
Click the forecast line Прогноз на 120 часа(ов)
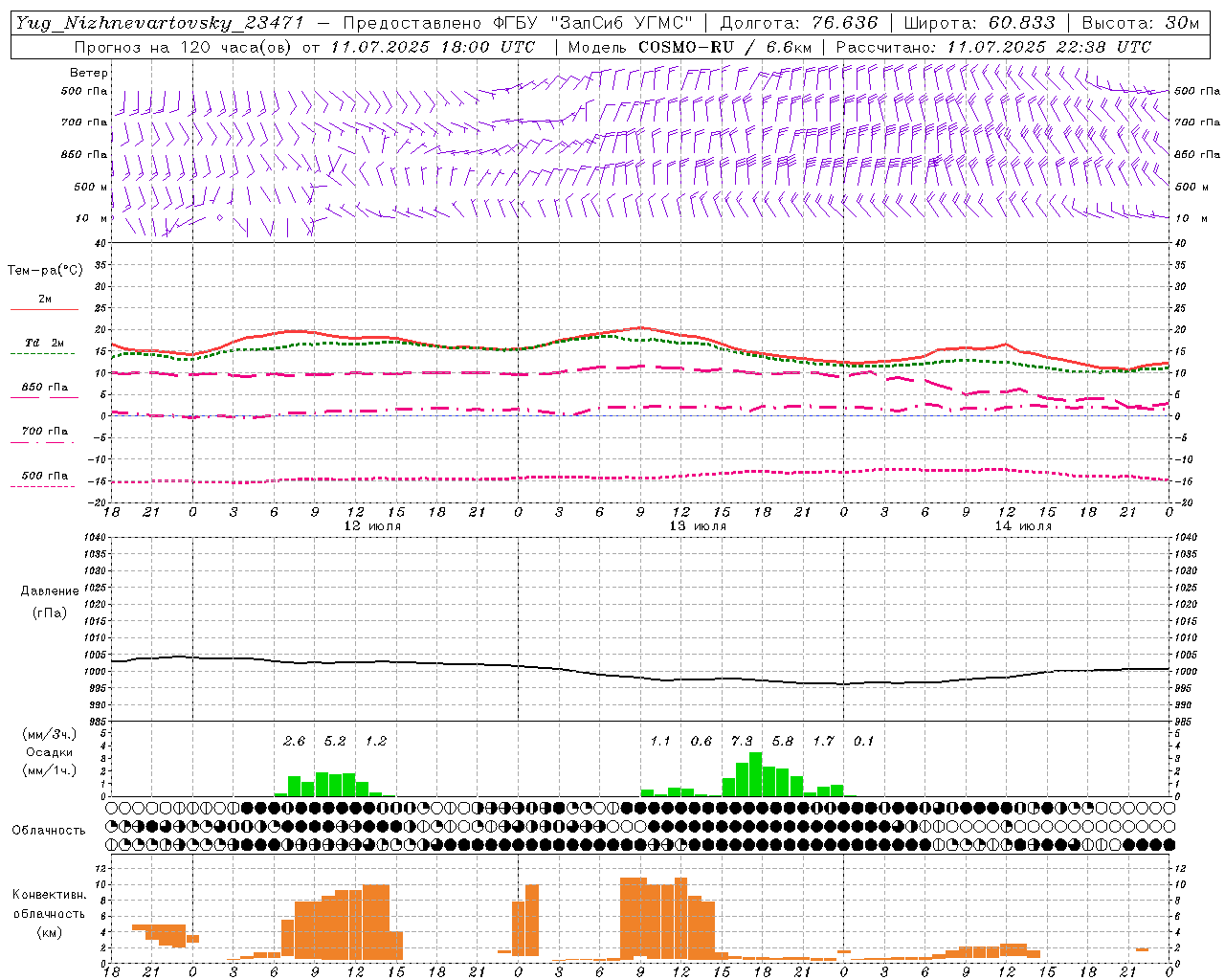185,47
